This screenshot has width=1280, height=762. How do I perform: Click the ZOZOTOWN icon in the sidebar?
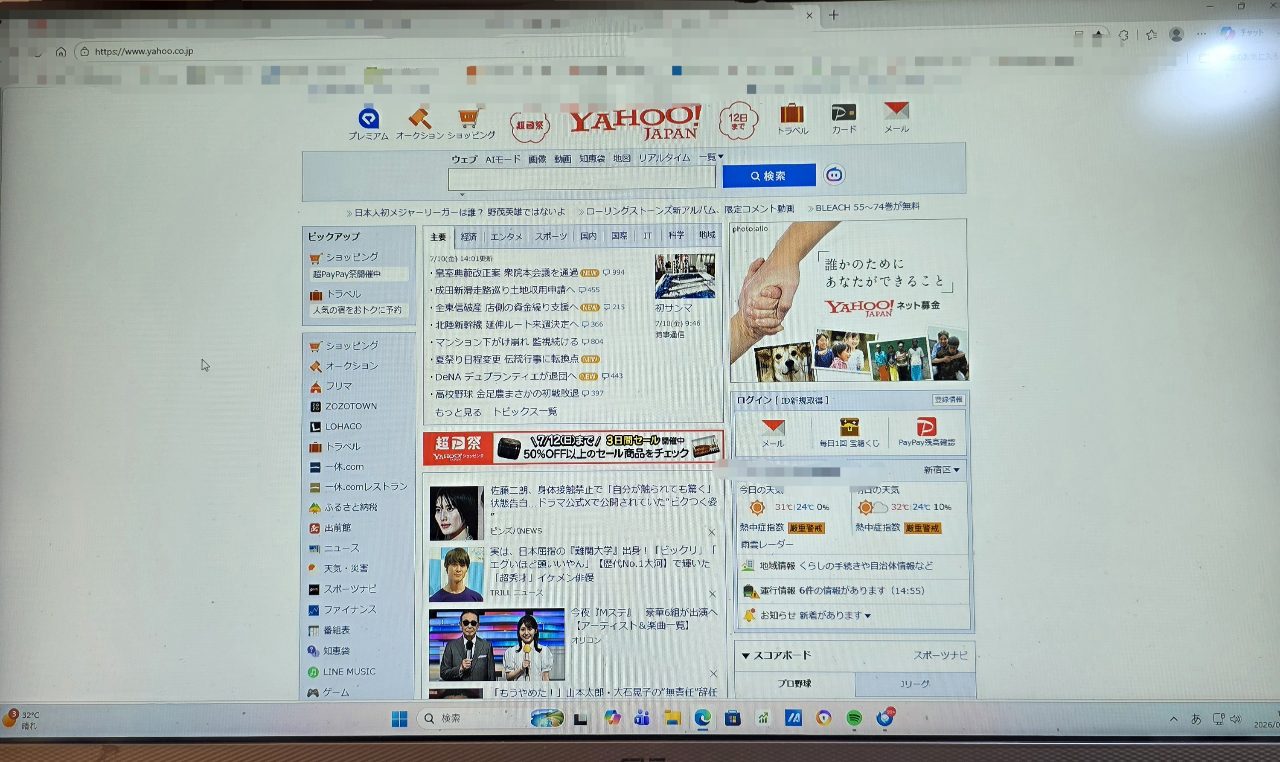click(x=314, y=407)
